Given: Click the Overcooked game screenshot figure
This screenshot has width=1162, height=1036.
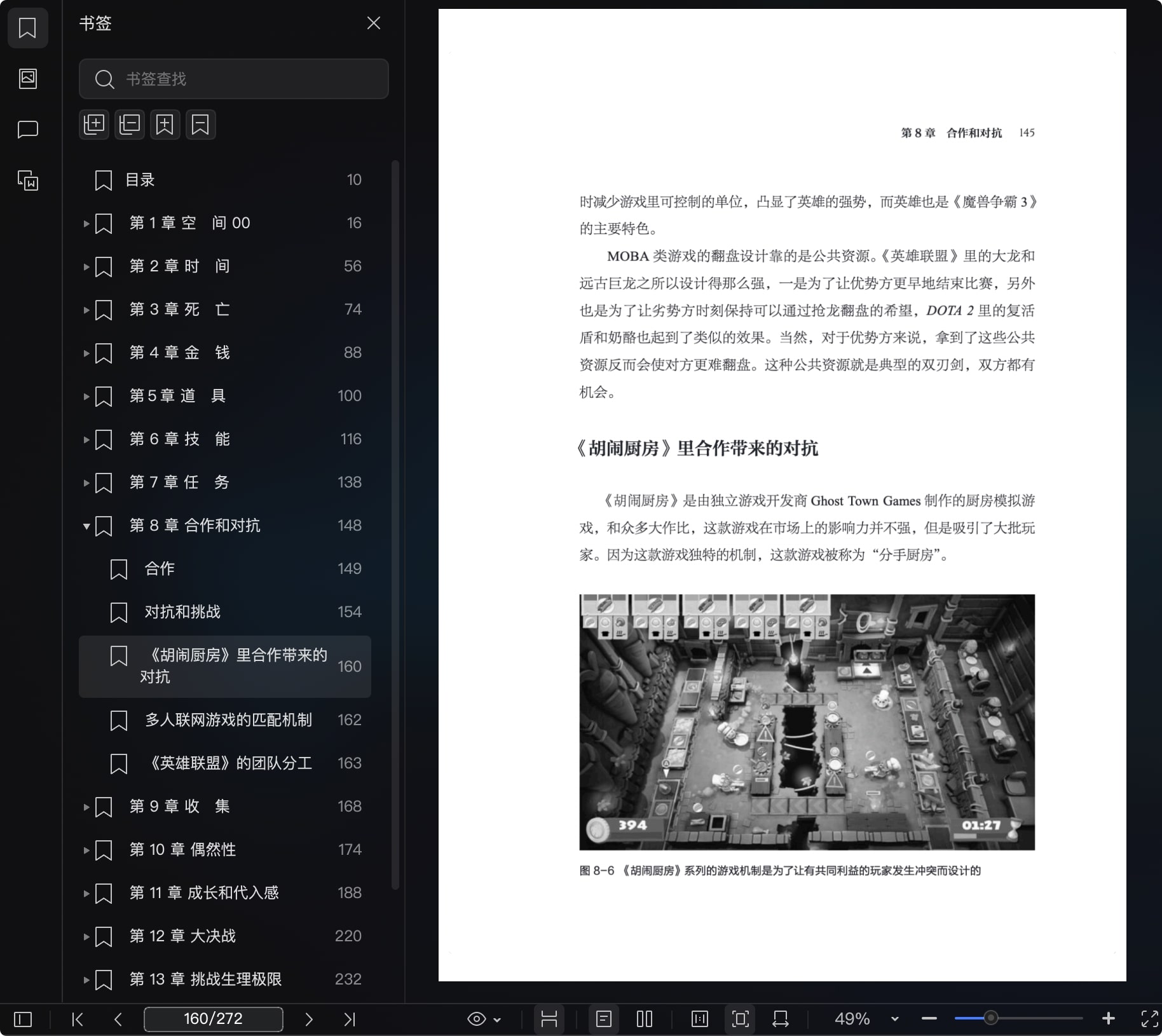Looking at the screenshot, I should point(807,722).
